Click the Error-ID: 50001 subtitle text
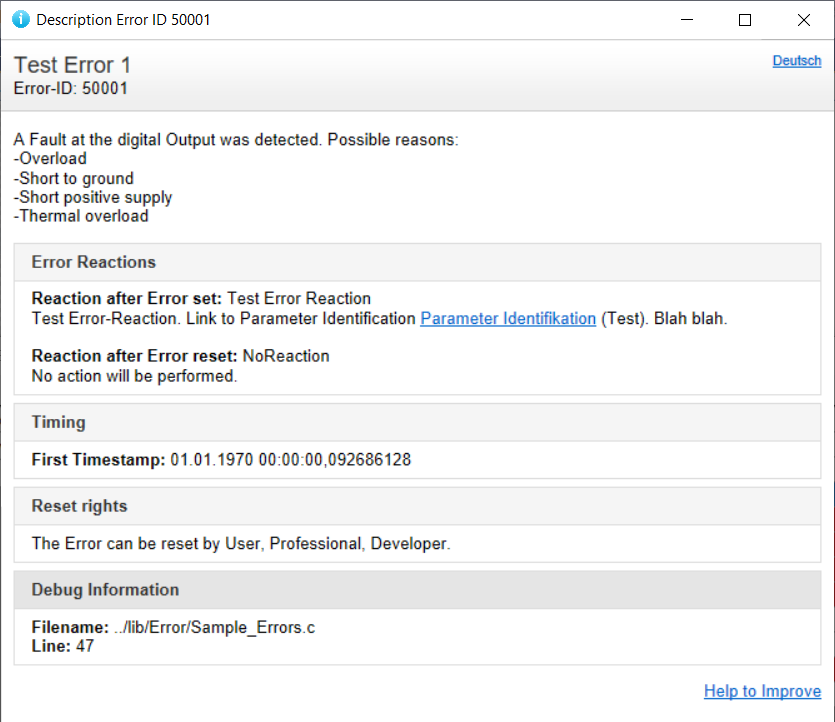The height and width of the screenshot is (722, 835). [x=70, y=88]
